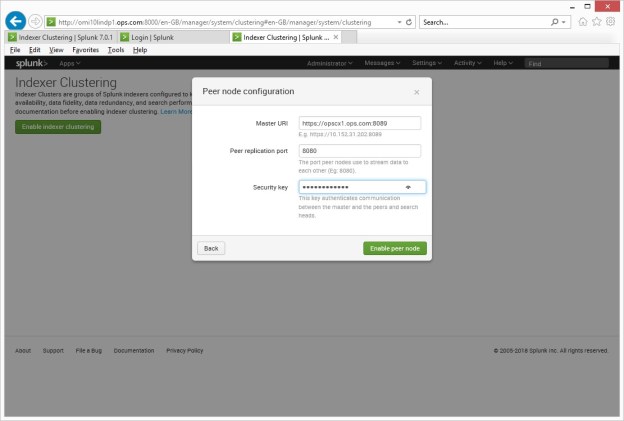Close the Peer node configuration dialog

(x=417, y=92)
